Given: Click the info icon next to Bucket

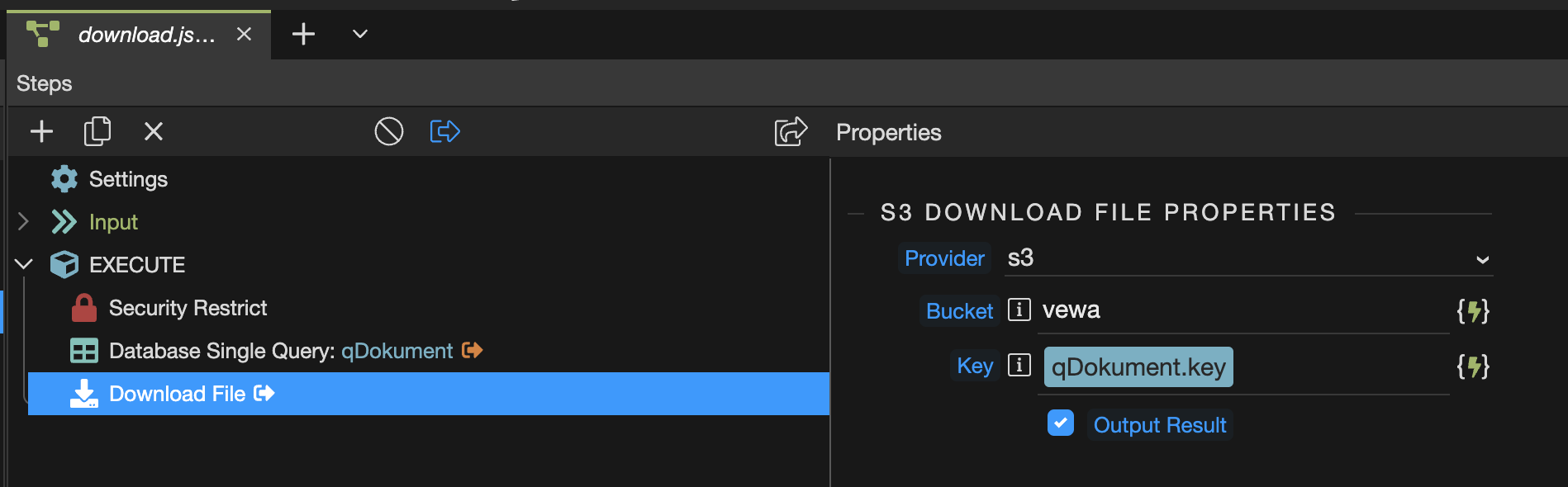Looking at the screenshot, I should [1019, 310].
